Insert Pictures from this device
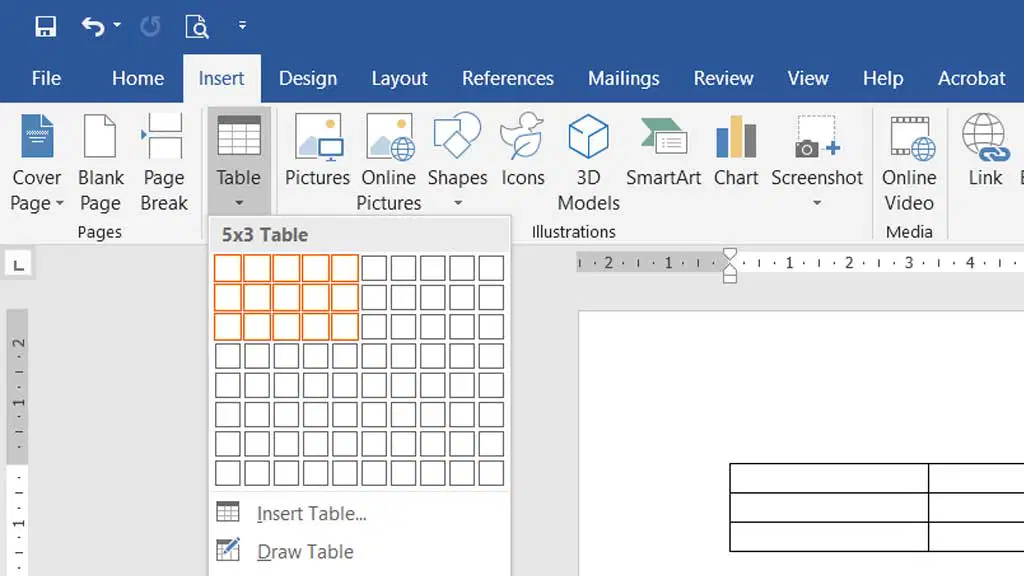The width and height of the screenshot is (1024, 576). [x=317, y=150]
